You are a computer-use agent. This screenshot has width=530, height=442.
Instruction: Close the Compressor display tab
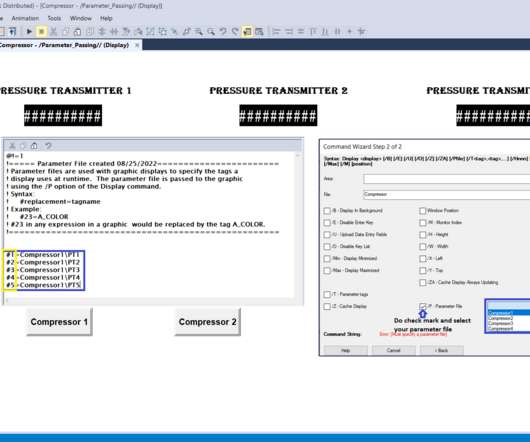pos(137,45)
